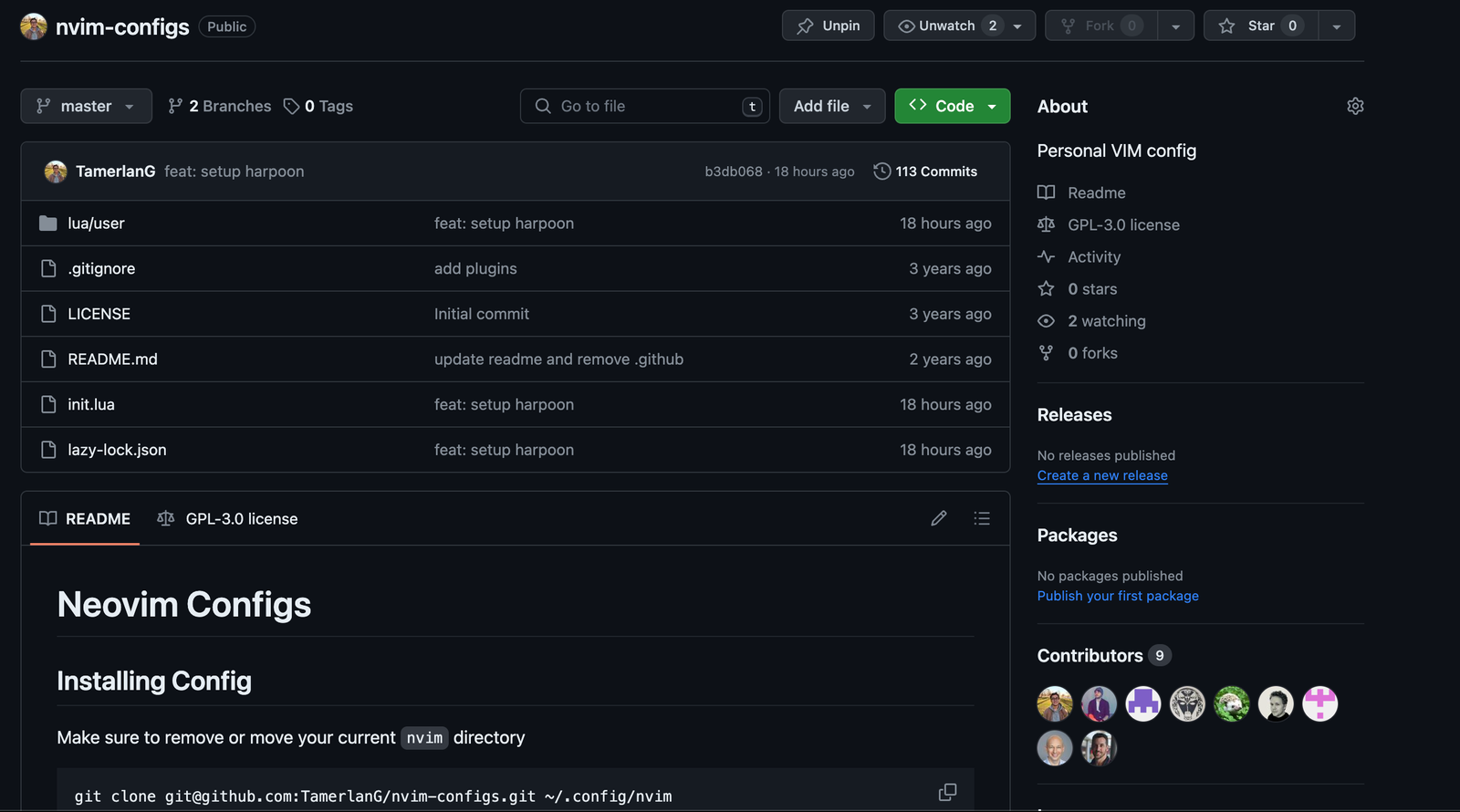Copy the git clone command

[x=947, y=792]
